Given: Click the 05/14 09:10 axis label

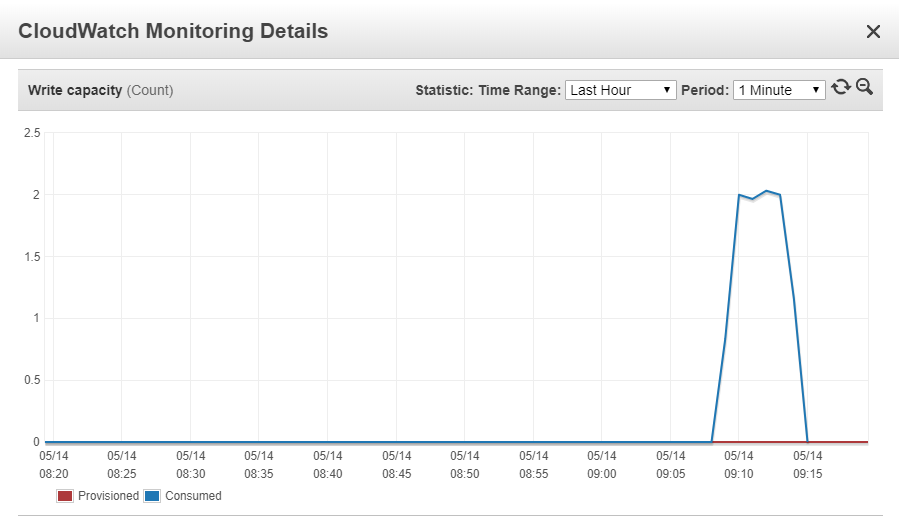Looking at the screenshot, I should 738,465.
